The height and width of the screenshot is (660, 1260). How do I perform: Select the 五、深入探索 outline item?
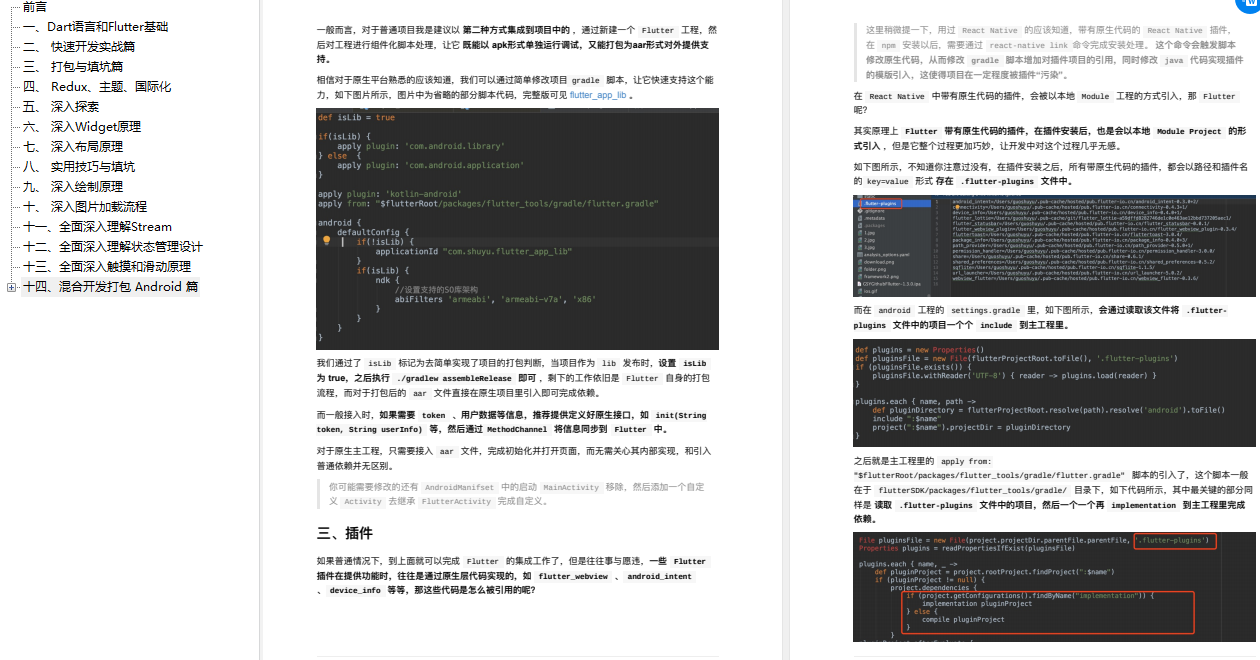(61, 107)
